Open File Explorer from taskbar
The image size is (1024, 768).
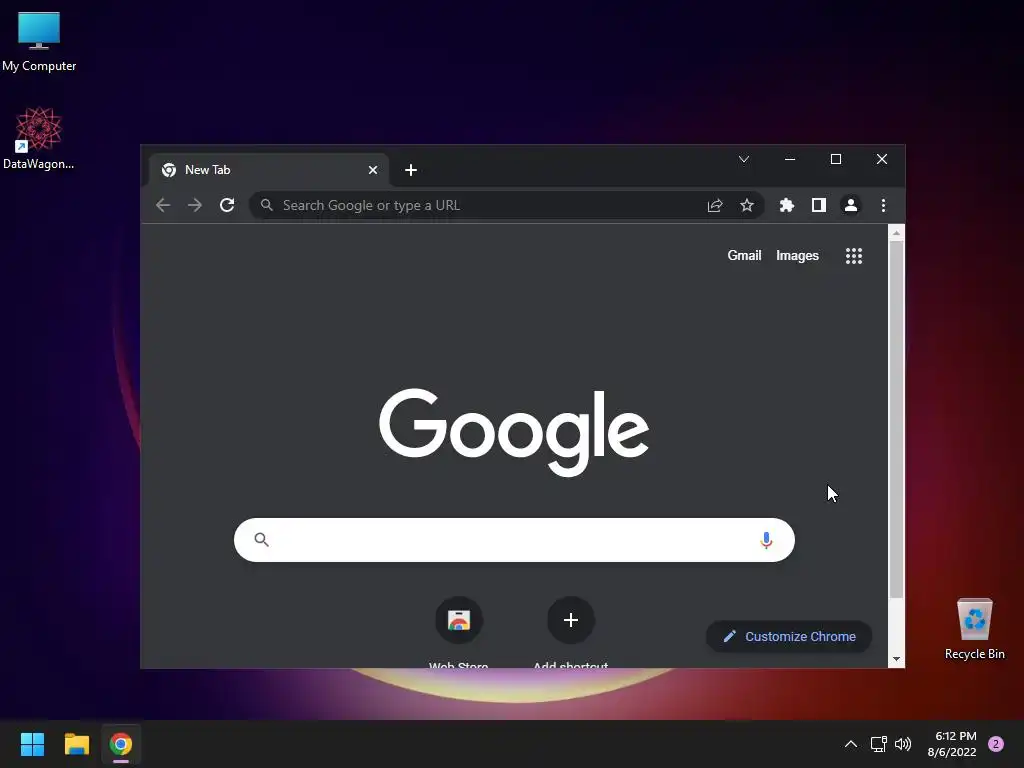click(76, 744)
